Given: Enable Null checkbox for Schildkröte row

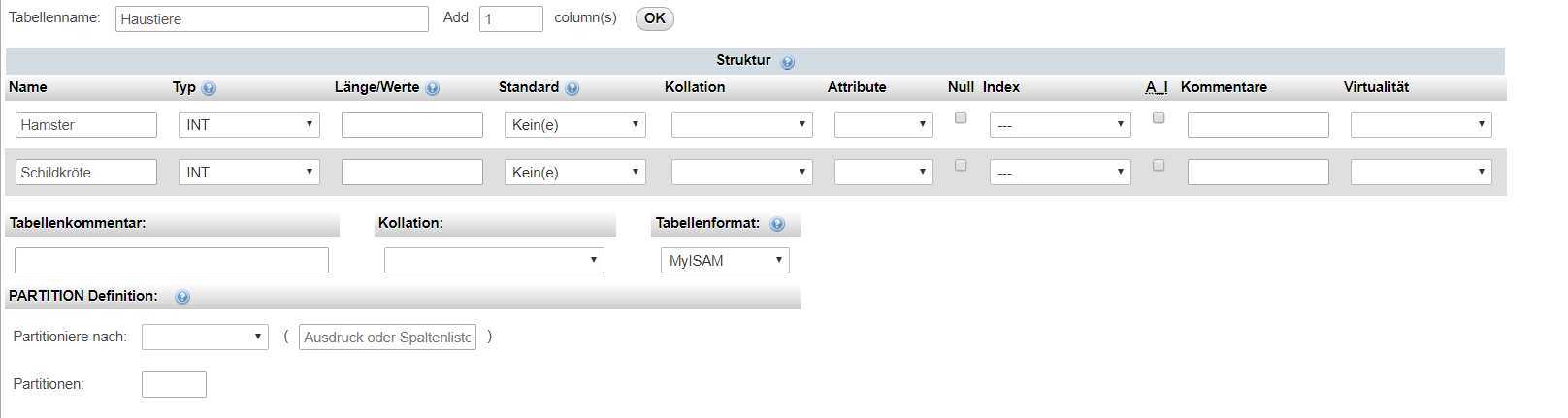Looking at the screenshot, I should [x=961, y=165].
